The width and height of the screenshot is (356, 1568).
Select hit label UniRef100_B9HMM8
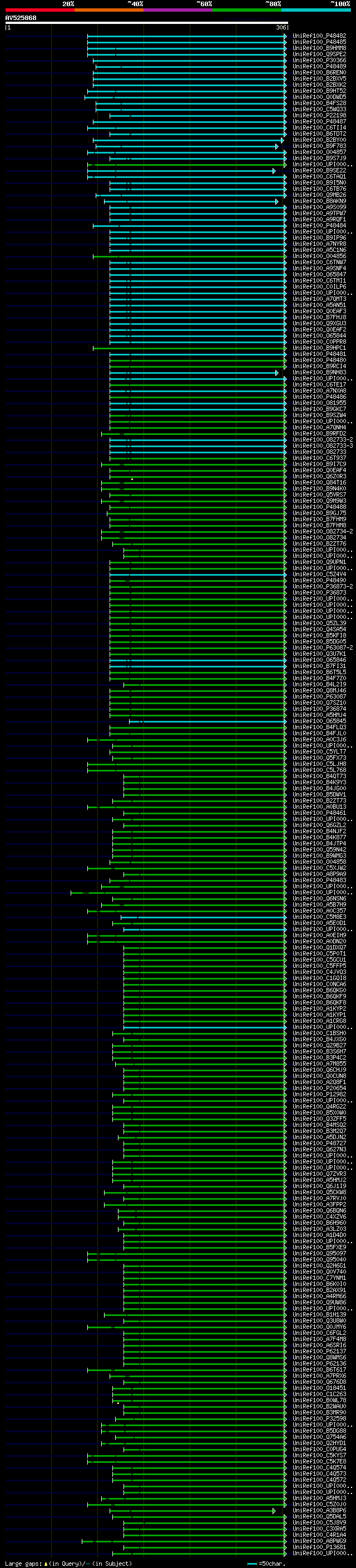click(x=319, y=48)
